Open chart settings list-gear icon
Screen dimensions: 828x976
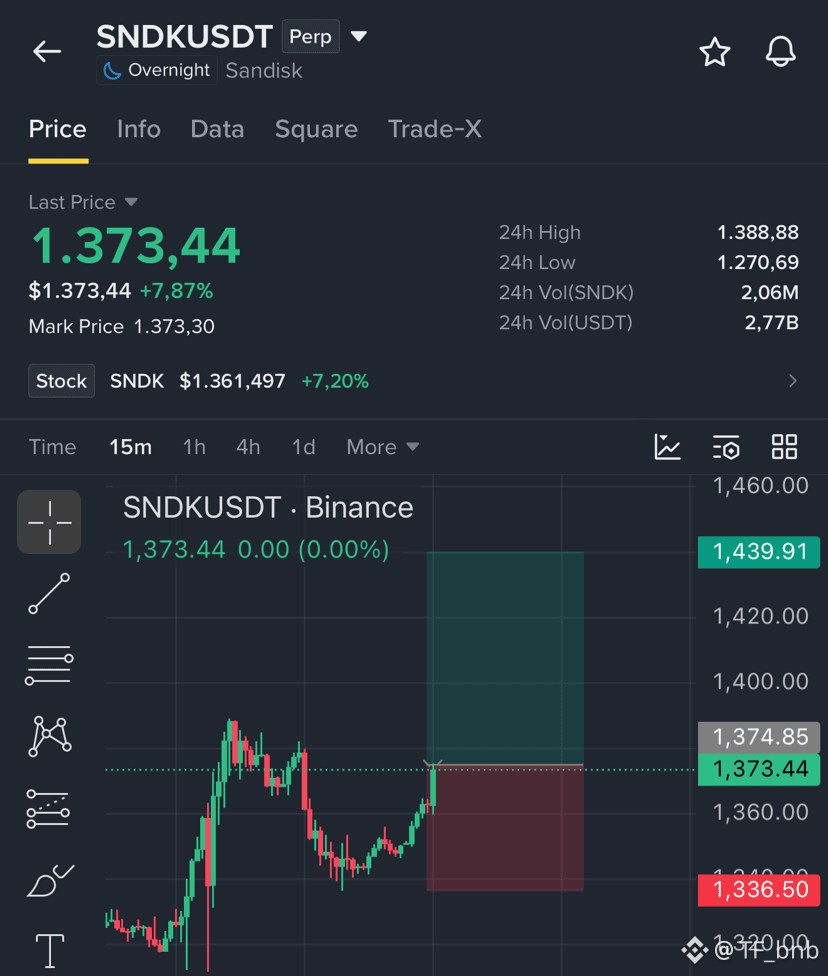726,447
